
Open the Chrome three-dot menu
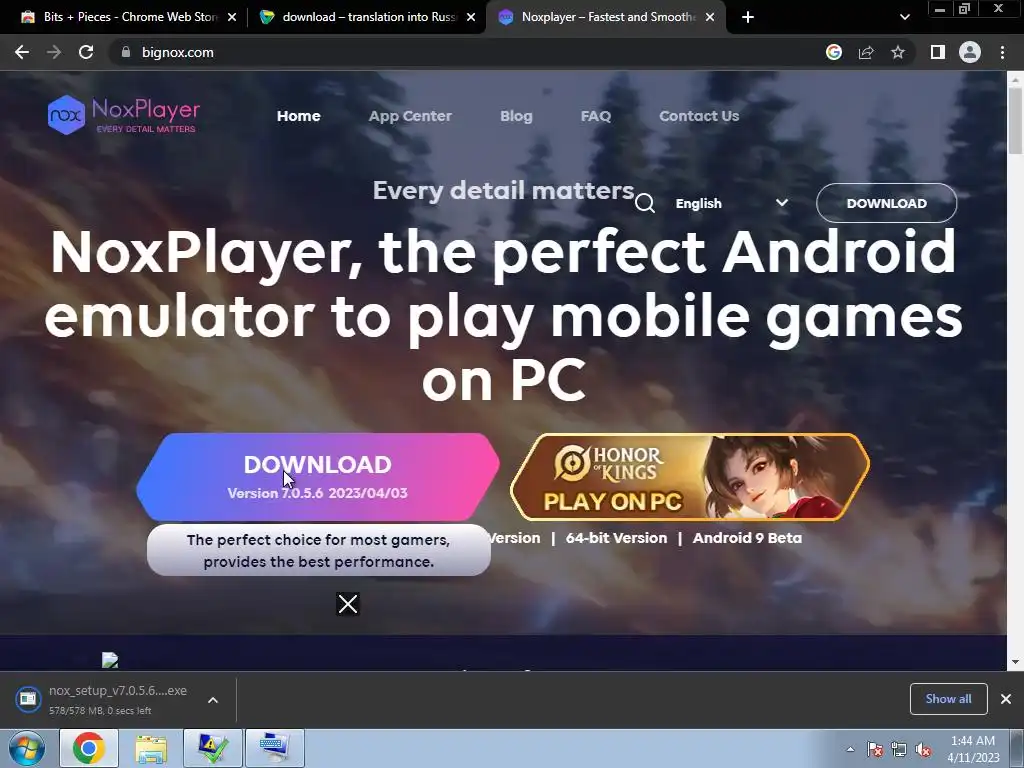(1002, 52)
